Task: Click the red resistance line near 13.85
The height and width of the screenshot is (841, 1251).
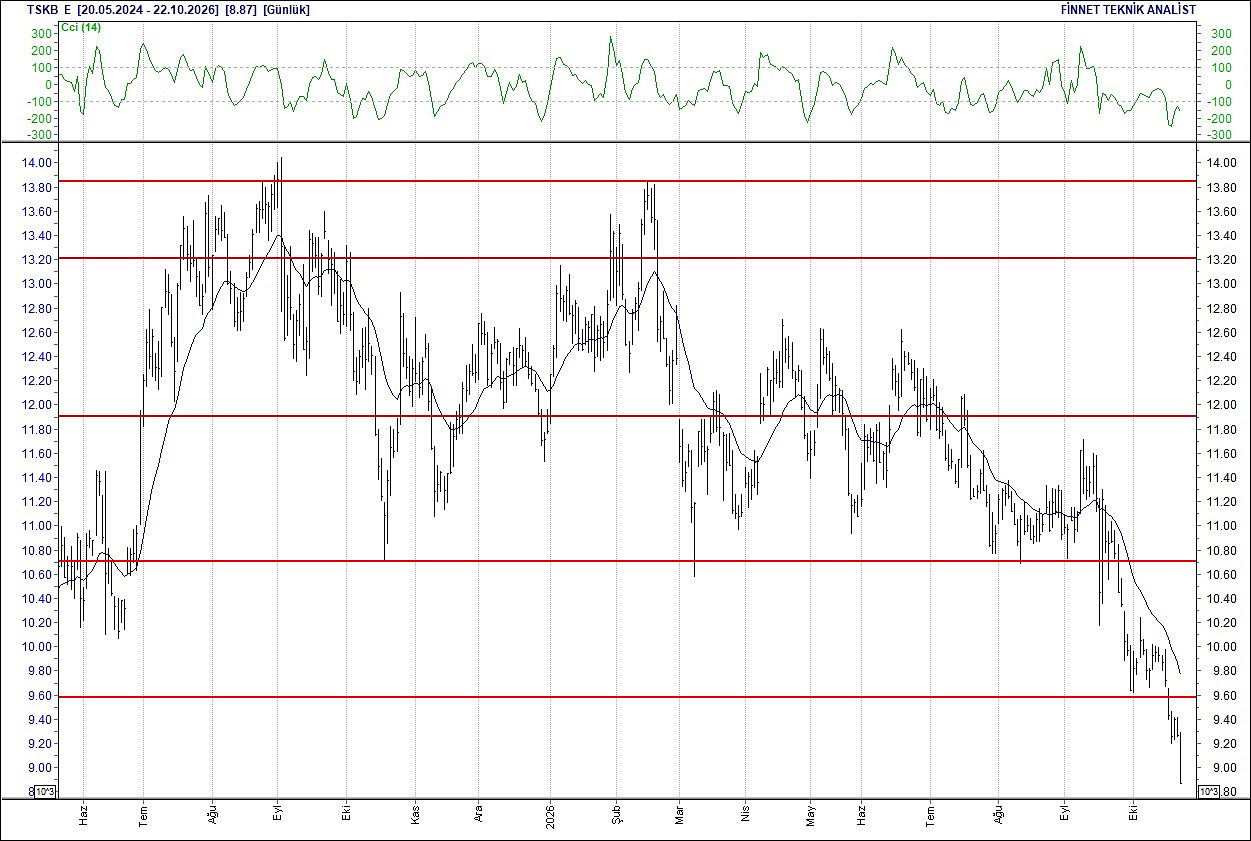Action: pos(625,181)
